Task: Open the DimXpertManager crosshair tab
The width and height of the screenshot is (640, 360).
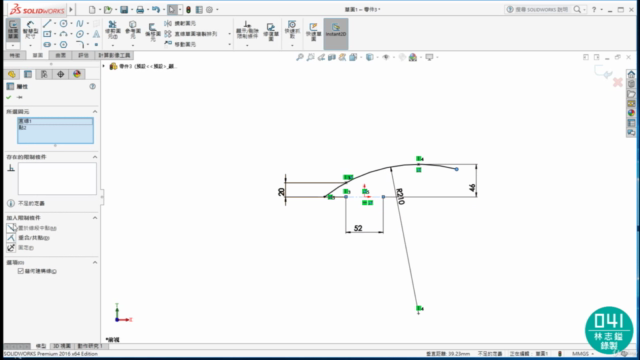Action: click(x=60, y=74)
